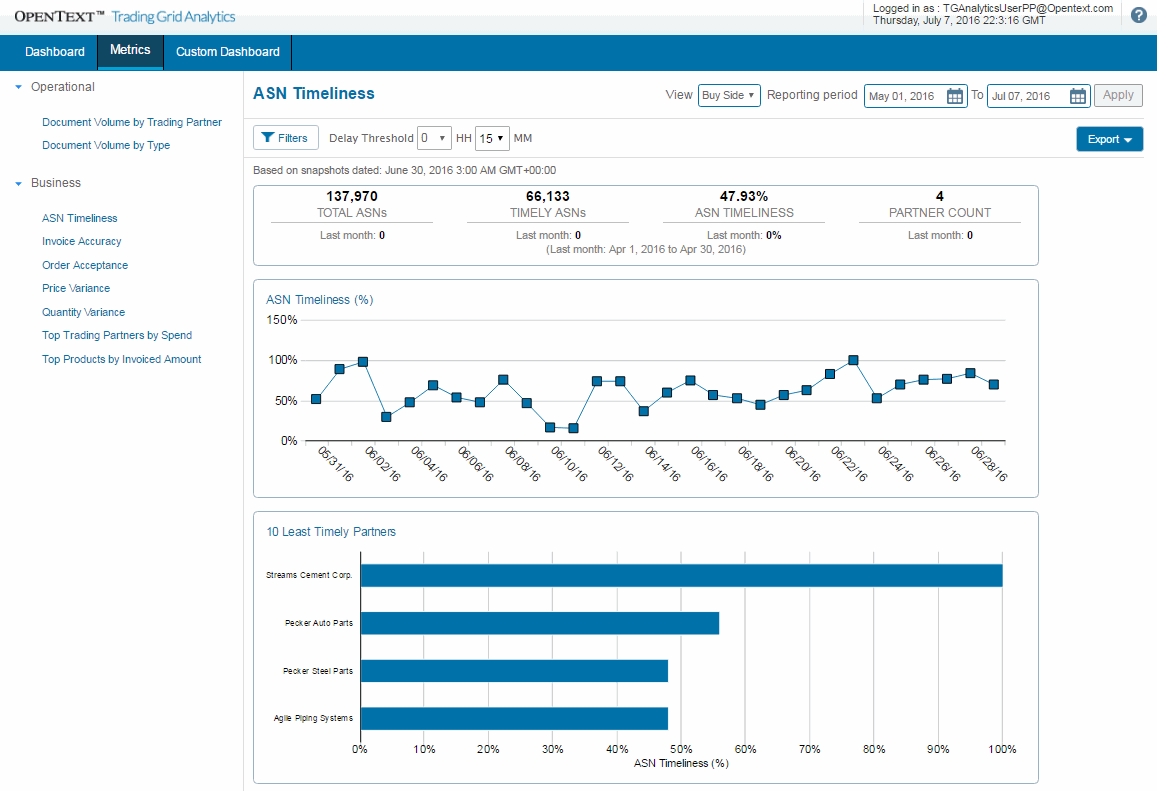Screen dimensions: 1157x791
Task: Click the Streams Cement Corp. axis label
Action: [309, 576]
